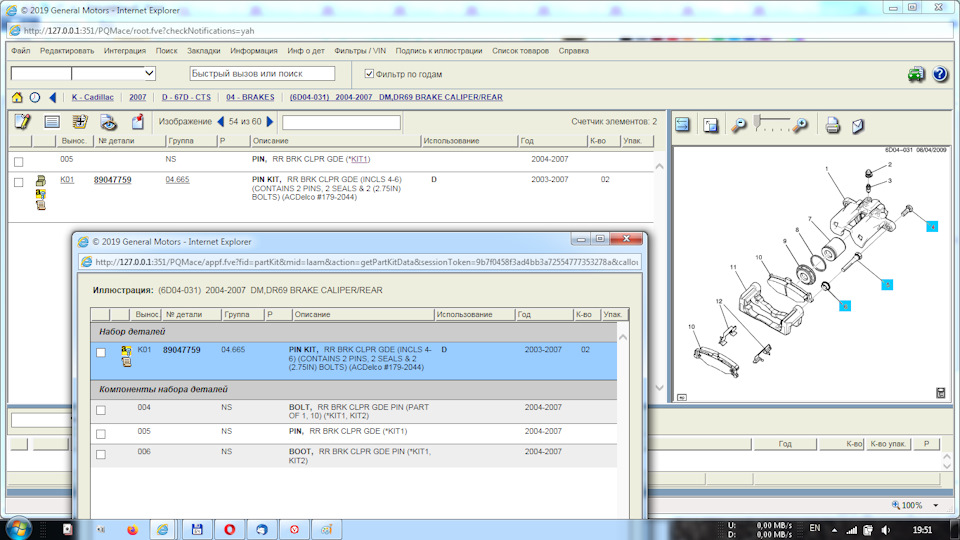Open history clock icon
Image resolution: width=960 pixels, height=540 pixels.
coord(35,97)
